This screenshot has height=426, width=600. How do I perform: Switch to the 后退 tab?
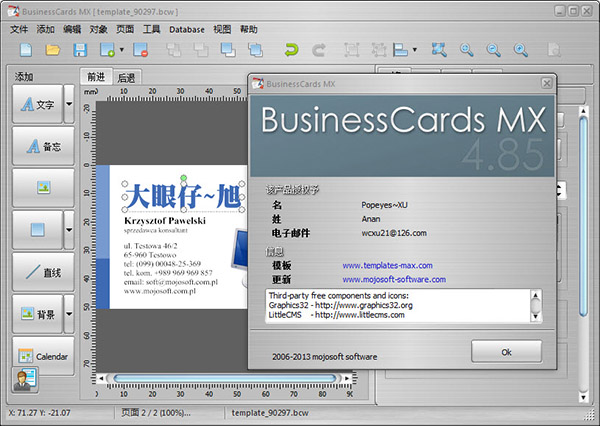pos(128,77)
